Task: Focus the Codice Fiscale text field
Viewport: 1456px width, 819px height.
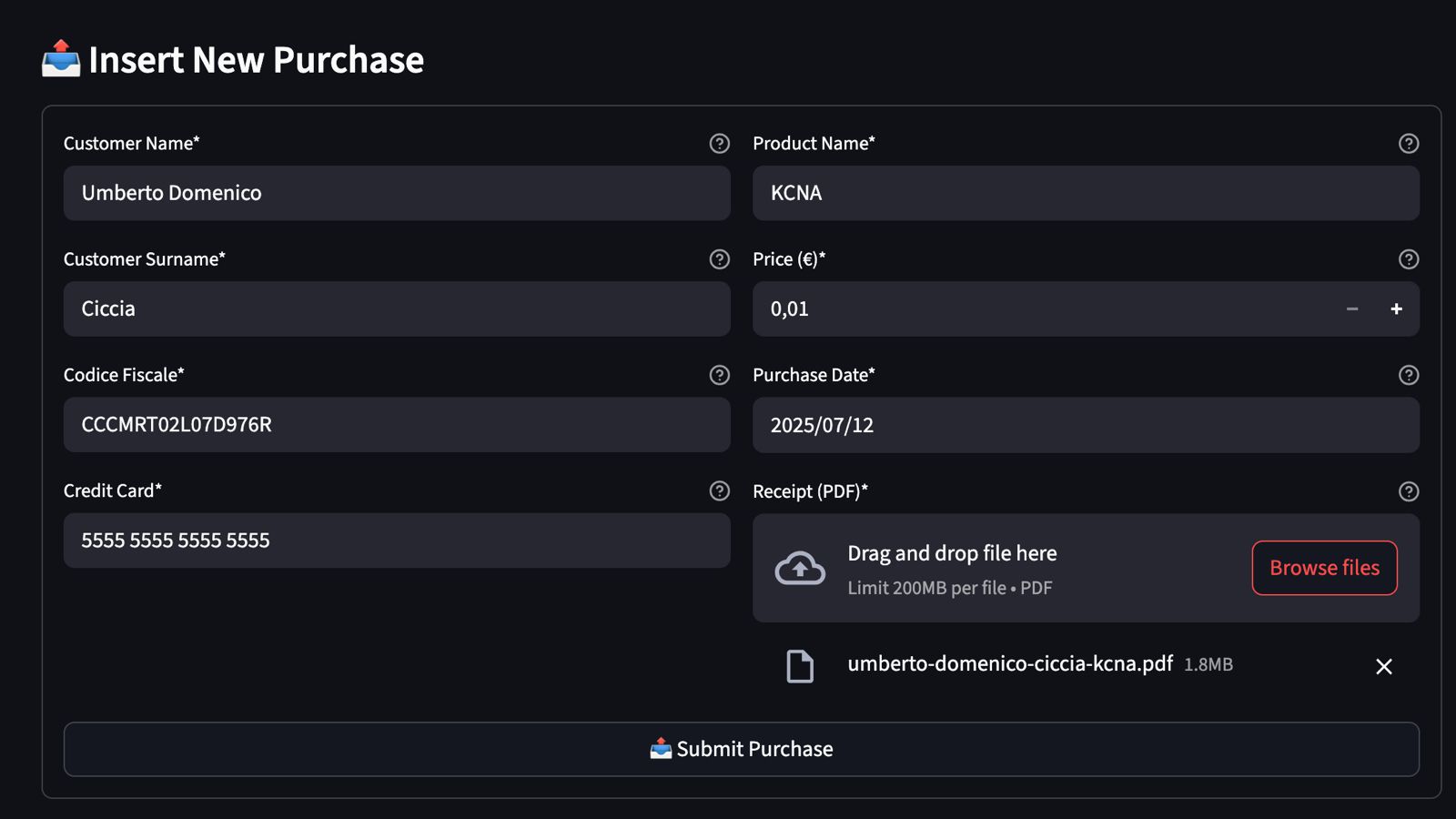Action: click(397, 425)
